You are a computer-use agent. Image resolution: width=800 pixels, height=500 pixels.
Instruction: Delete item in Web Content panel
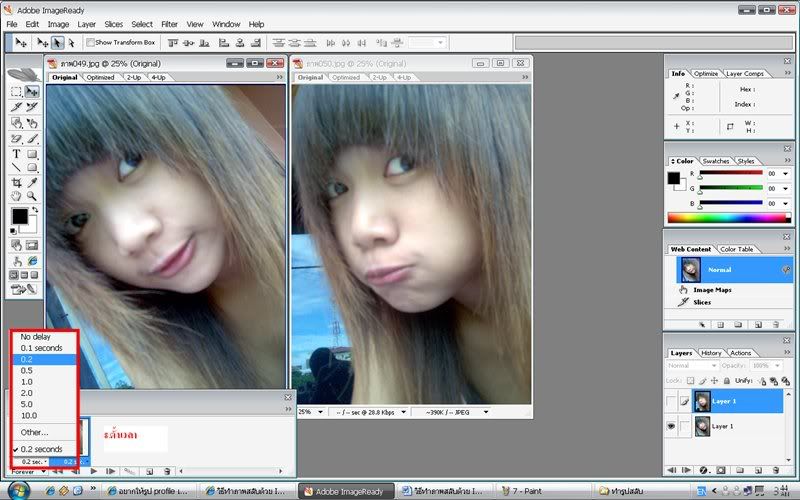[x=776, y=324]
